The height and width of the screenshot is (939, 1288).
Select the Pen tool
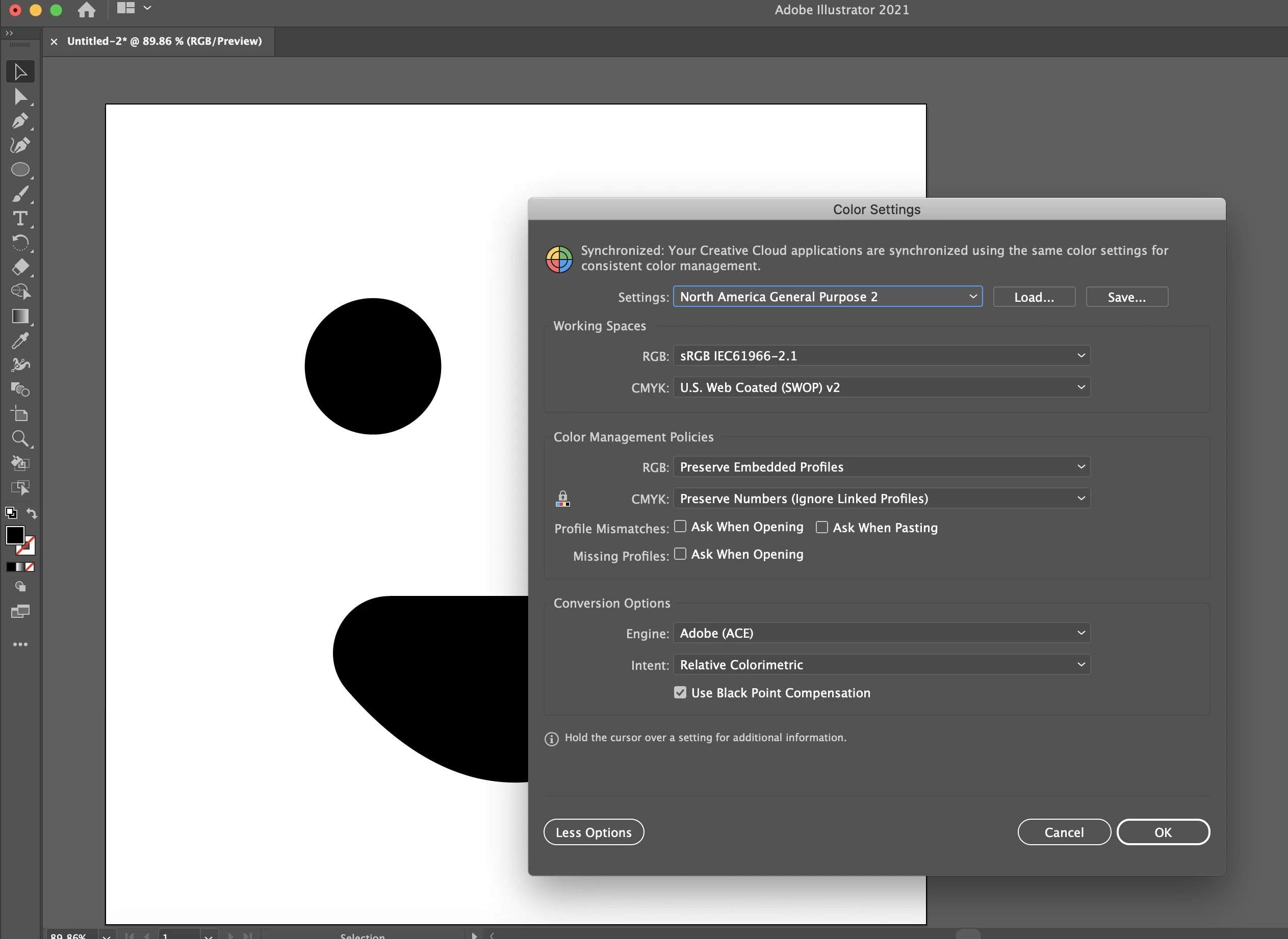coord(19,120)
